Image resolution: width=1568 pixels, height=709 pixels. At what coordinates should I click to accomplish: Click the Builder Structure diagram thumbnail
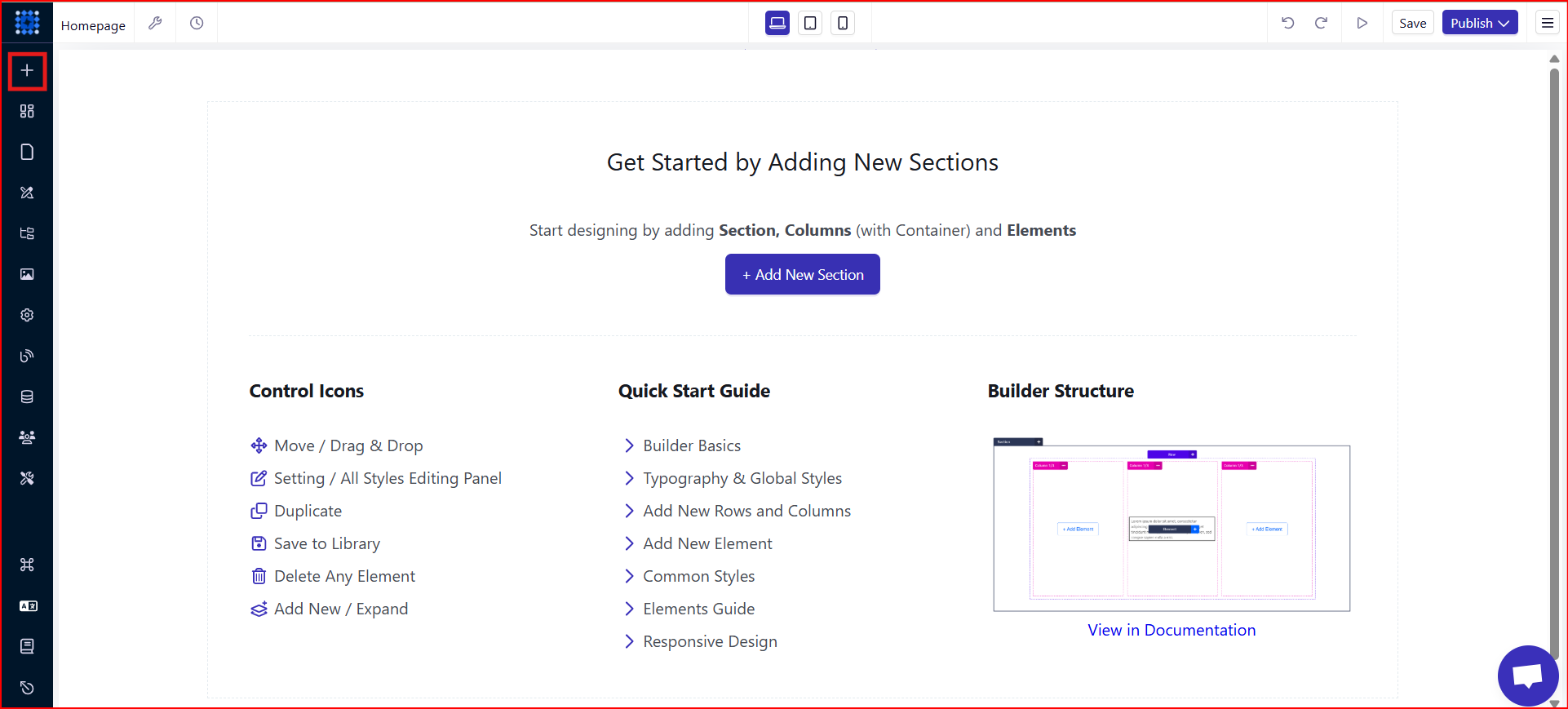tap(1172, 525)
